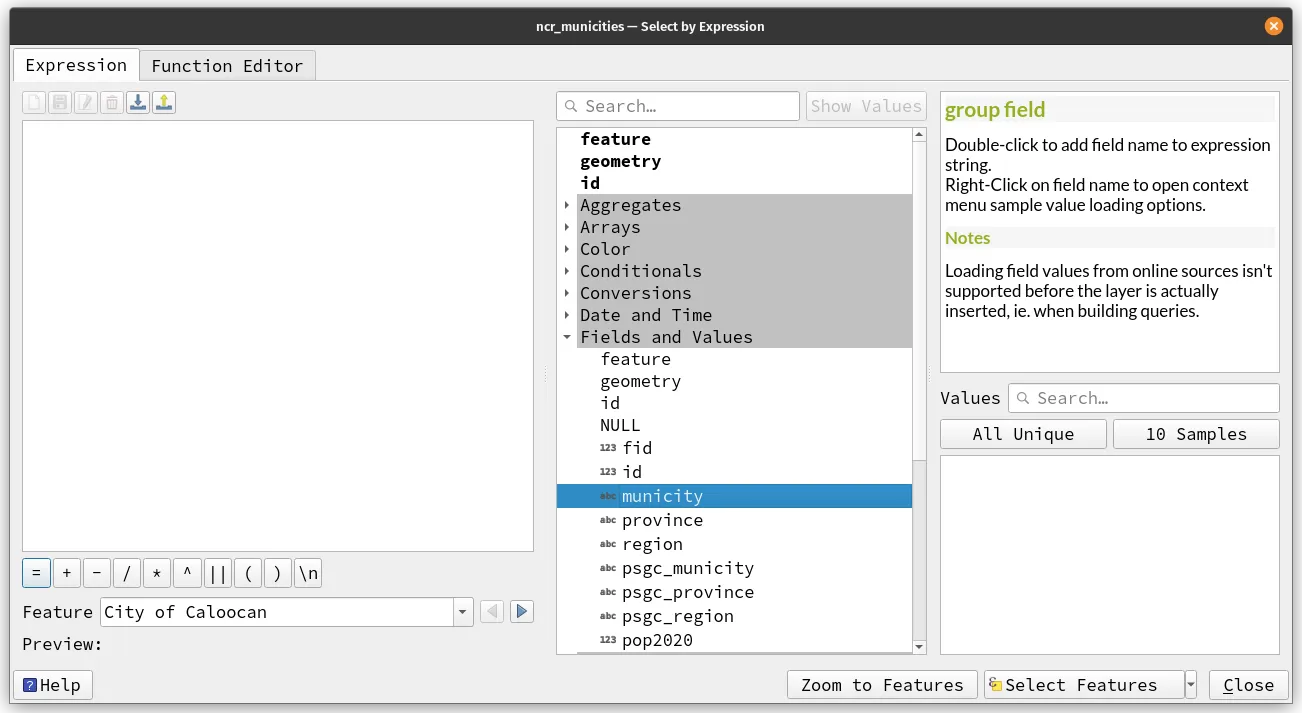The height and width of the screenshot is (713, 1302).
Task: Export user expressions to file
Action: pos(163,101)
